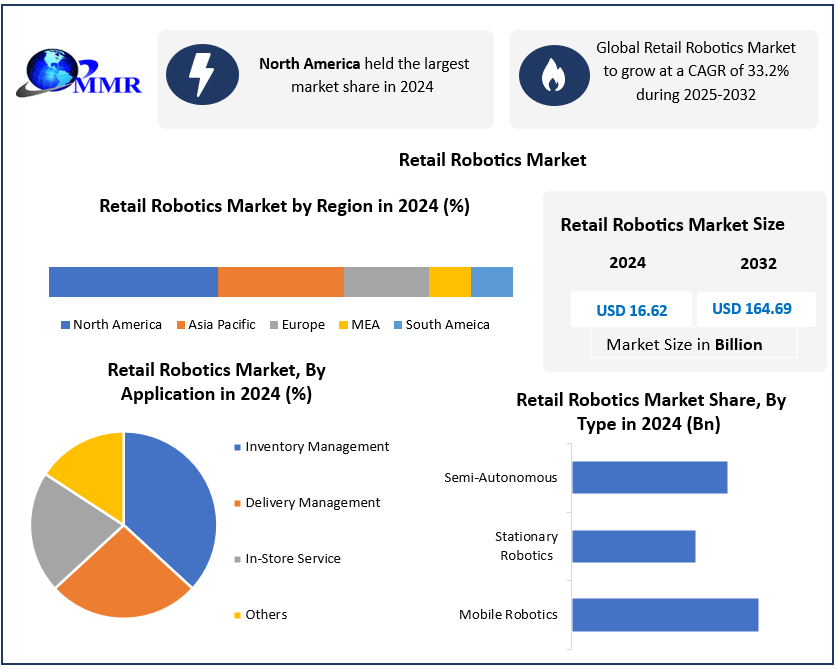Screen dimensions: 837x669
Task: Click the Stationary Robotics bar
Action: pos(633,546)
